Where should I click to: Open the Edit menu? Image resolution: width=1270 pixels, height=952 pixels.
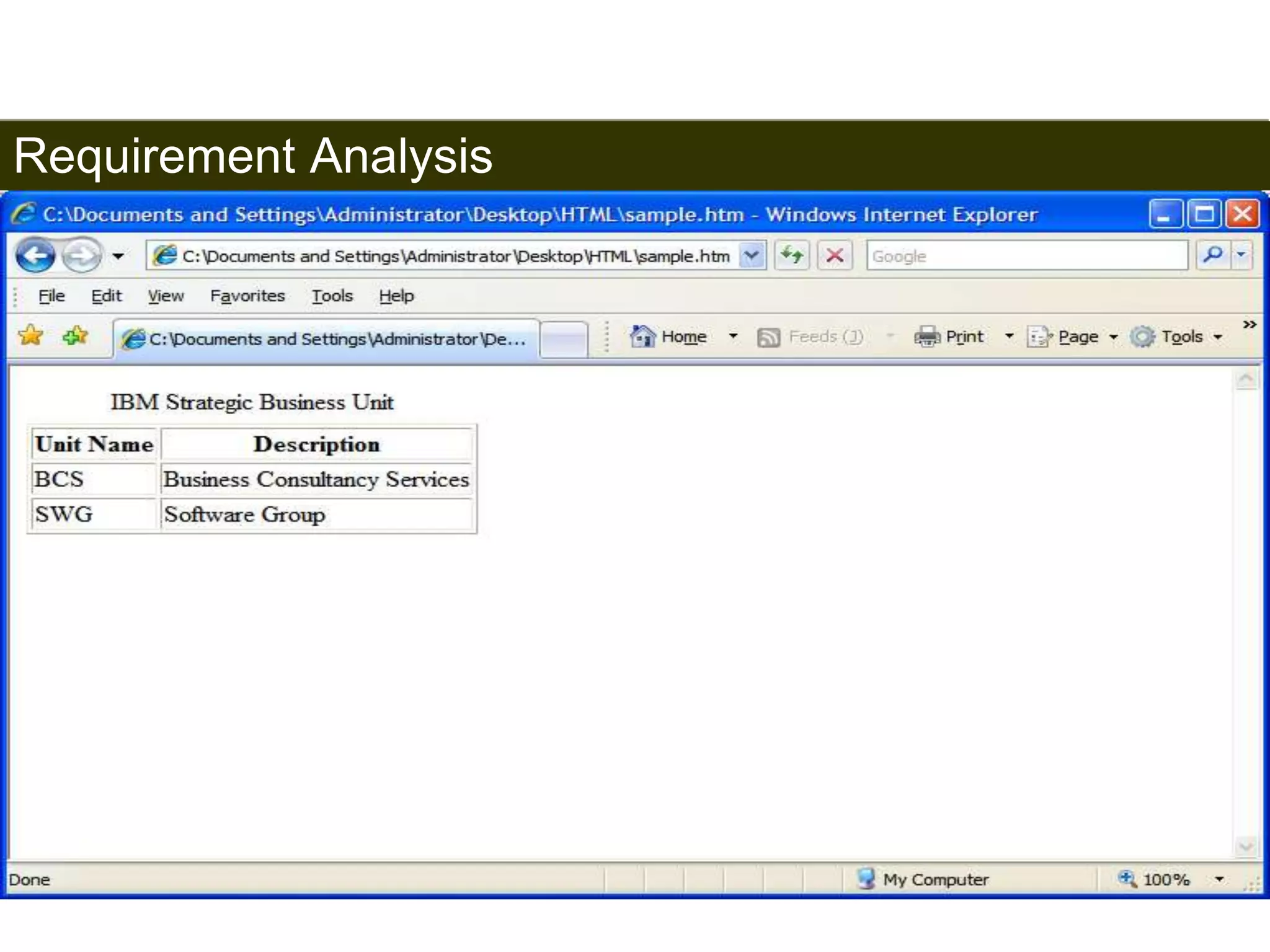(x=106, y=296)
